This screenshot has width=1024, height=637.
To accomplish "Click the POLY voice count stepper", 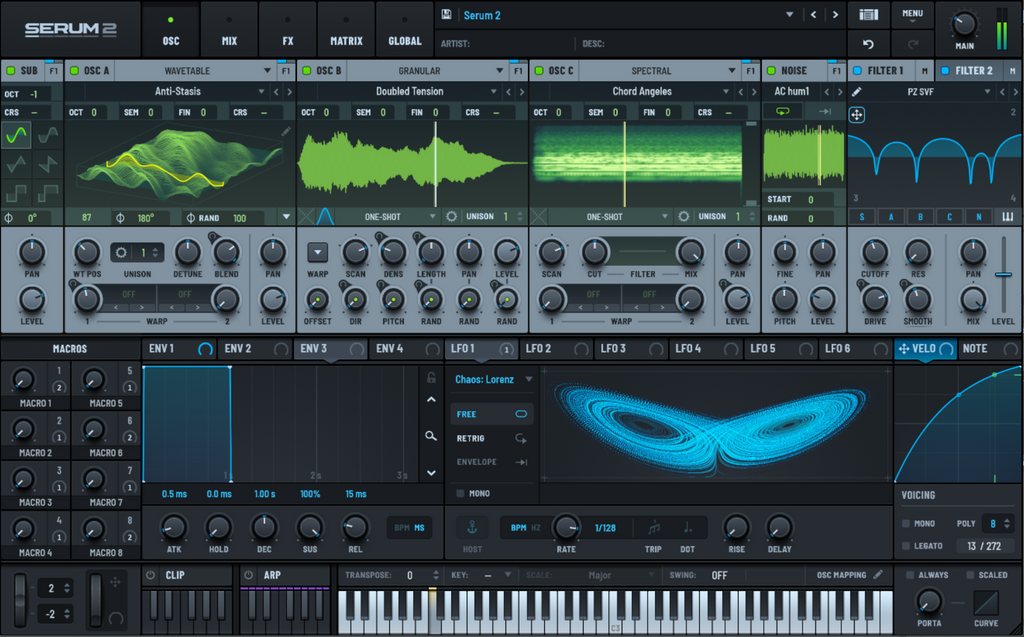I will (x=1006, y=523).
